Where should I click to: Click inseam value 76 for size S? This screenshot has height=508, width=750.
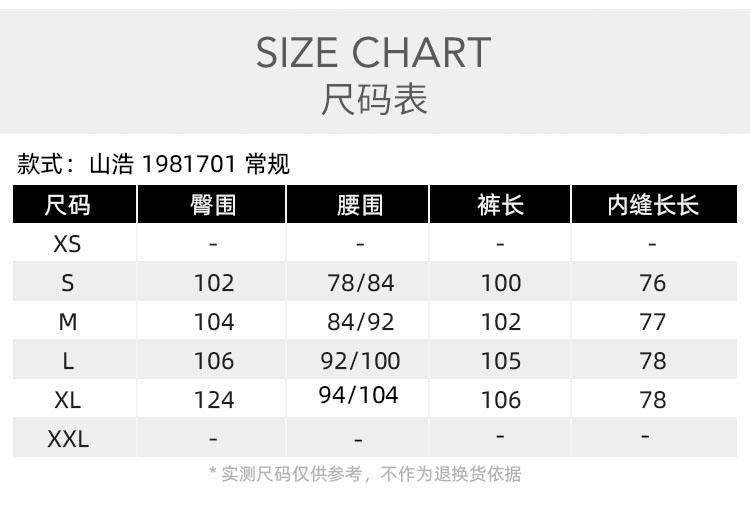(x=653, y=283)
